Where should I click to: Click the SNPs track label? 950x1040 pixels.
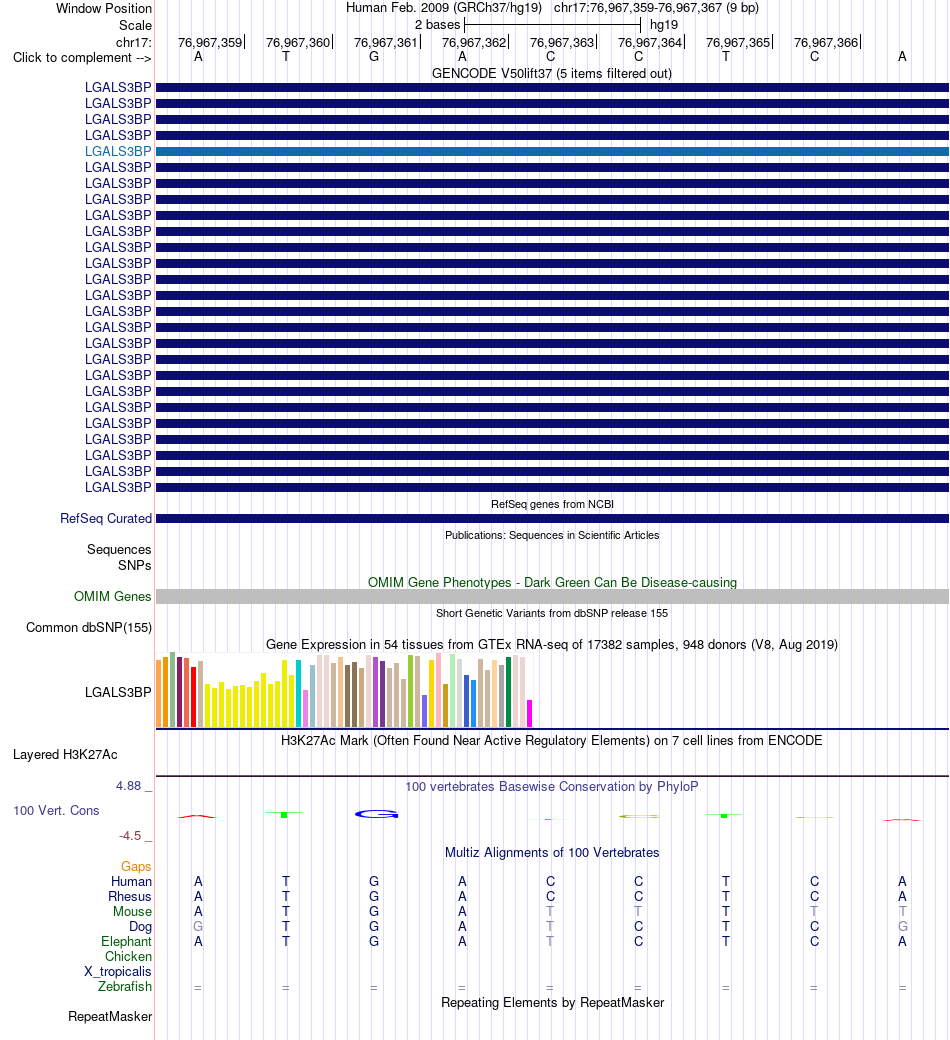(135, 565)
